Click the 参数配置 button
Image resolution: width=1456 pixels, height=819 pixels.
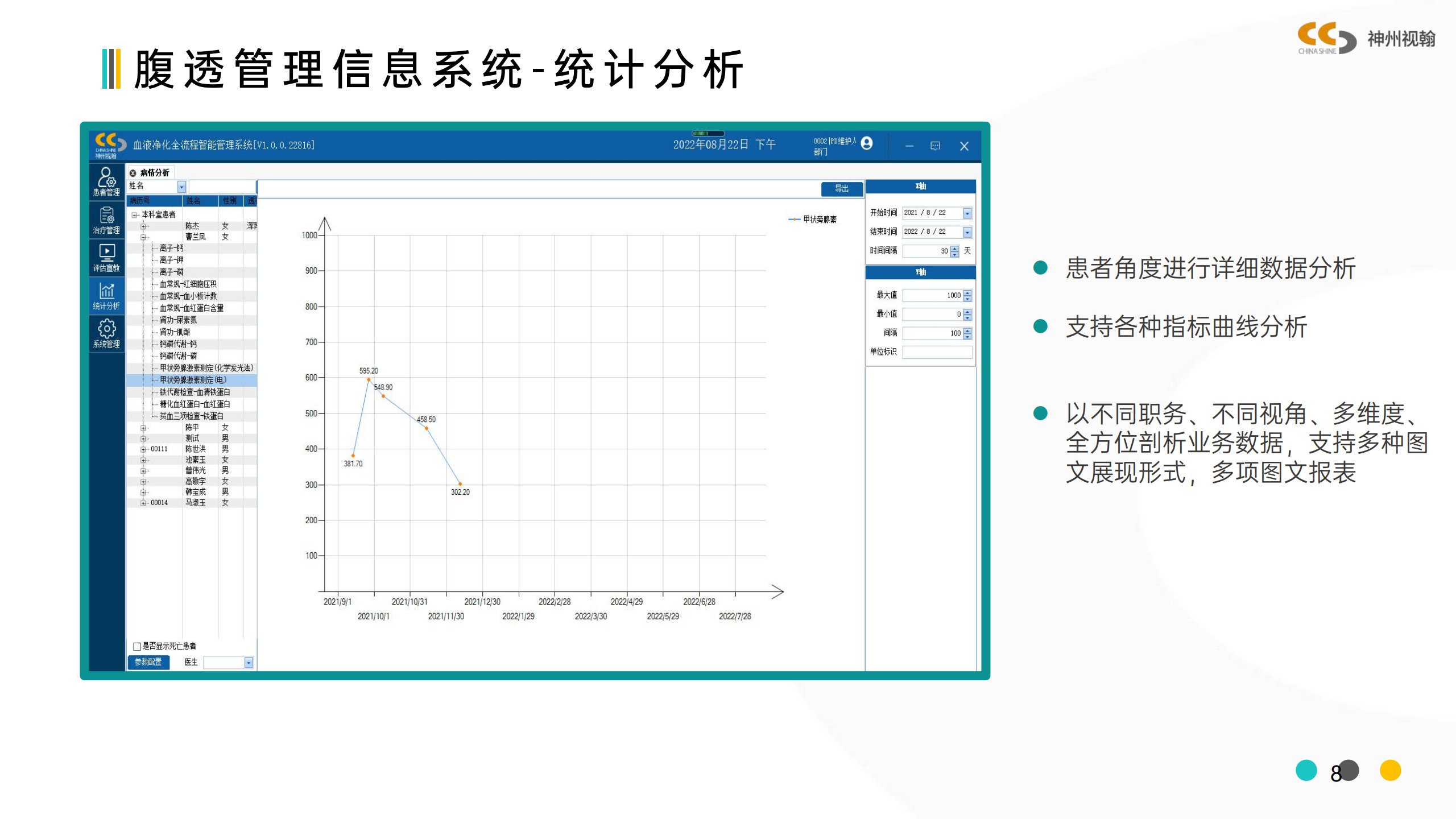coord(148,662)
